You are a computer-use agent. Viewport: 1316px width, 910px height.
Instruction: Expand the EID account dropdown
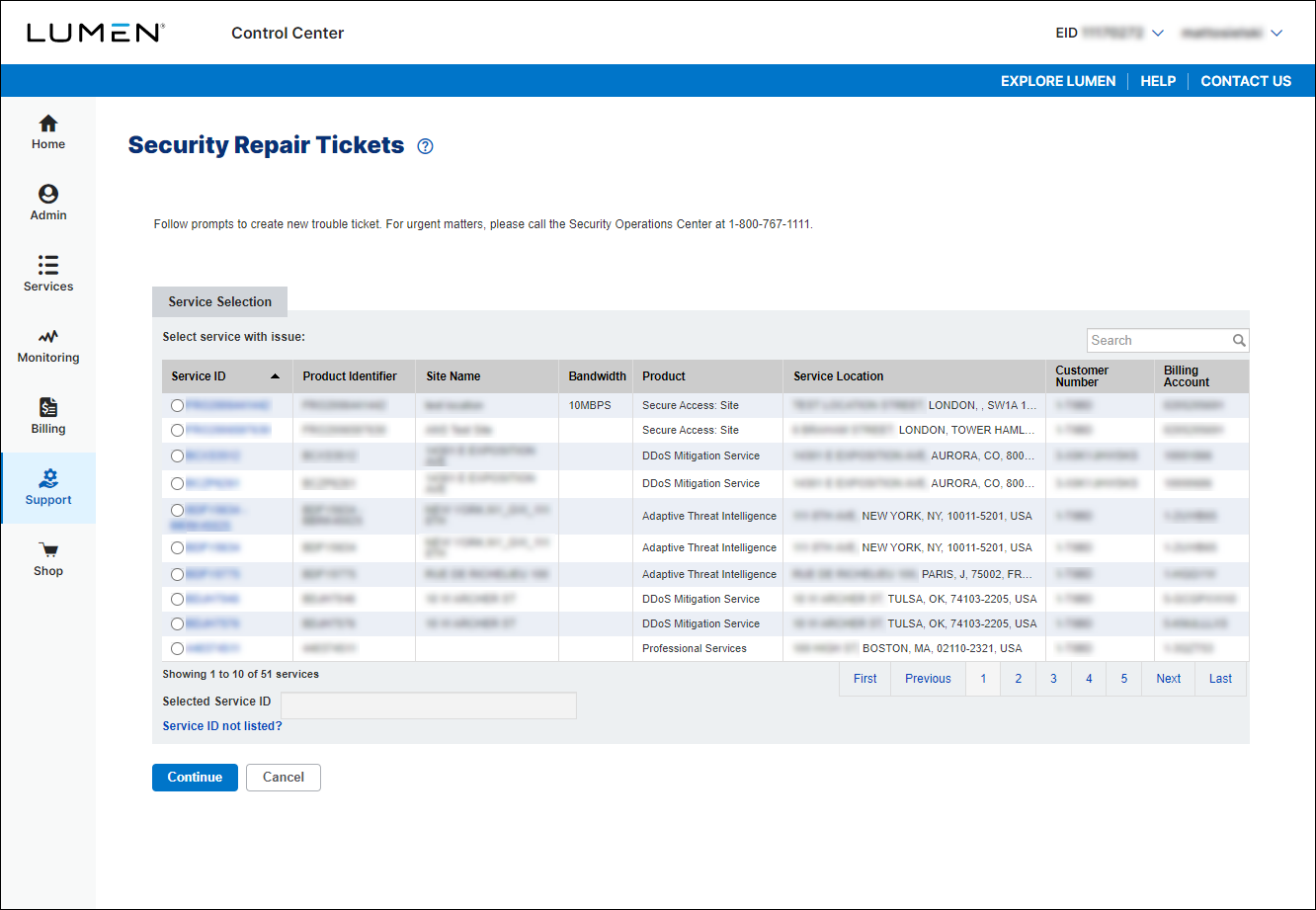coord(1158,33)
